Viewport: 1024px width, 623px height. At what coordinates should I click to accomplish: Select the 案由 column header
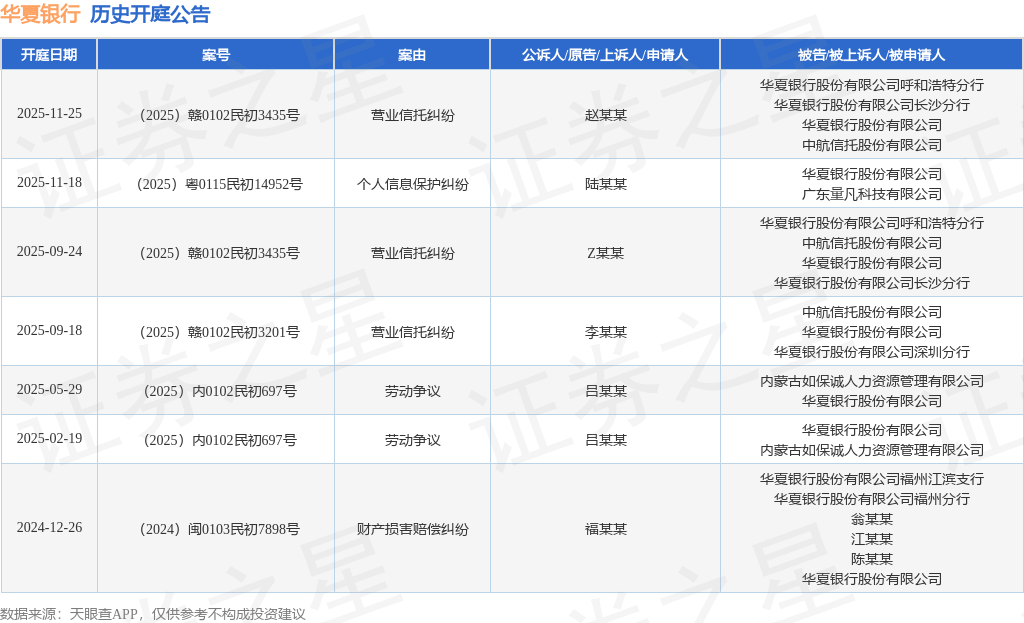click(x=412, y=55)
